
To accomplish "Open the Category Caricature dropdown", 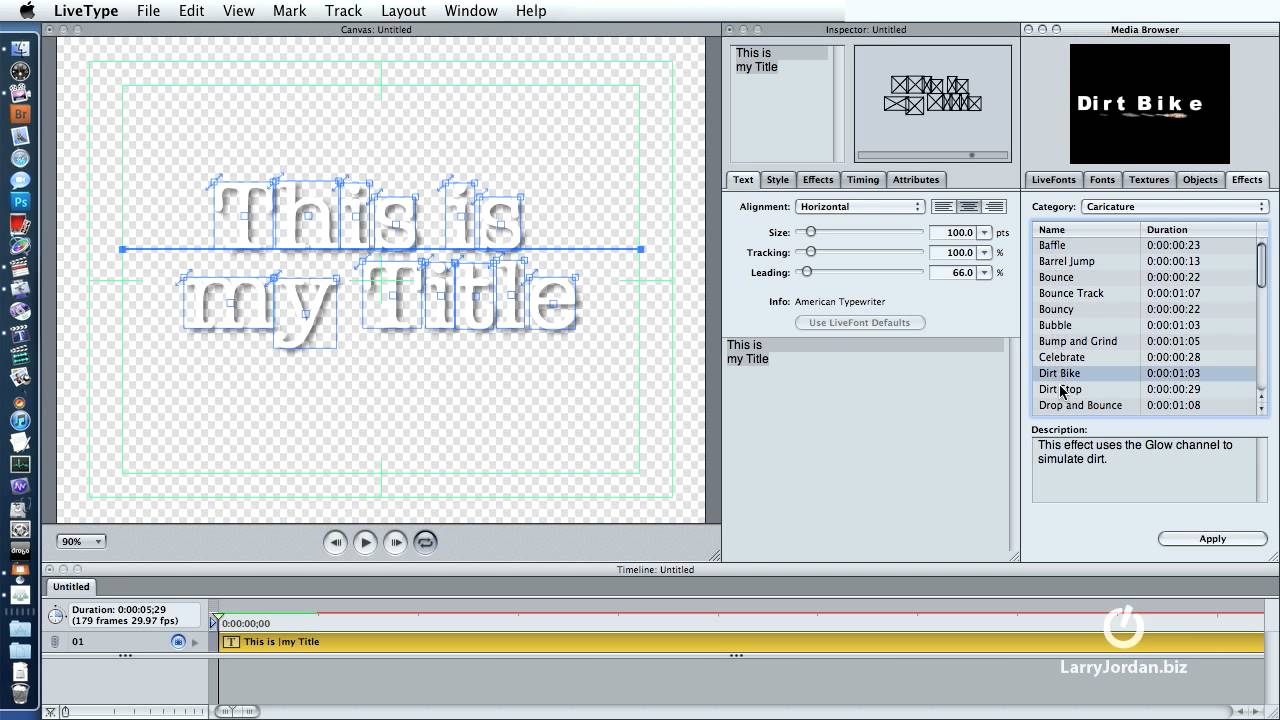I will (1175, 207).
